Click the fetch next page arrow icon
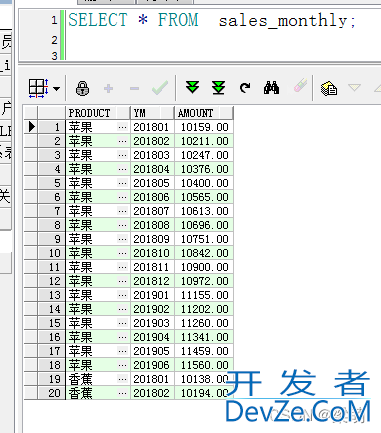381x433 pixels. click(192, 88)
